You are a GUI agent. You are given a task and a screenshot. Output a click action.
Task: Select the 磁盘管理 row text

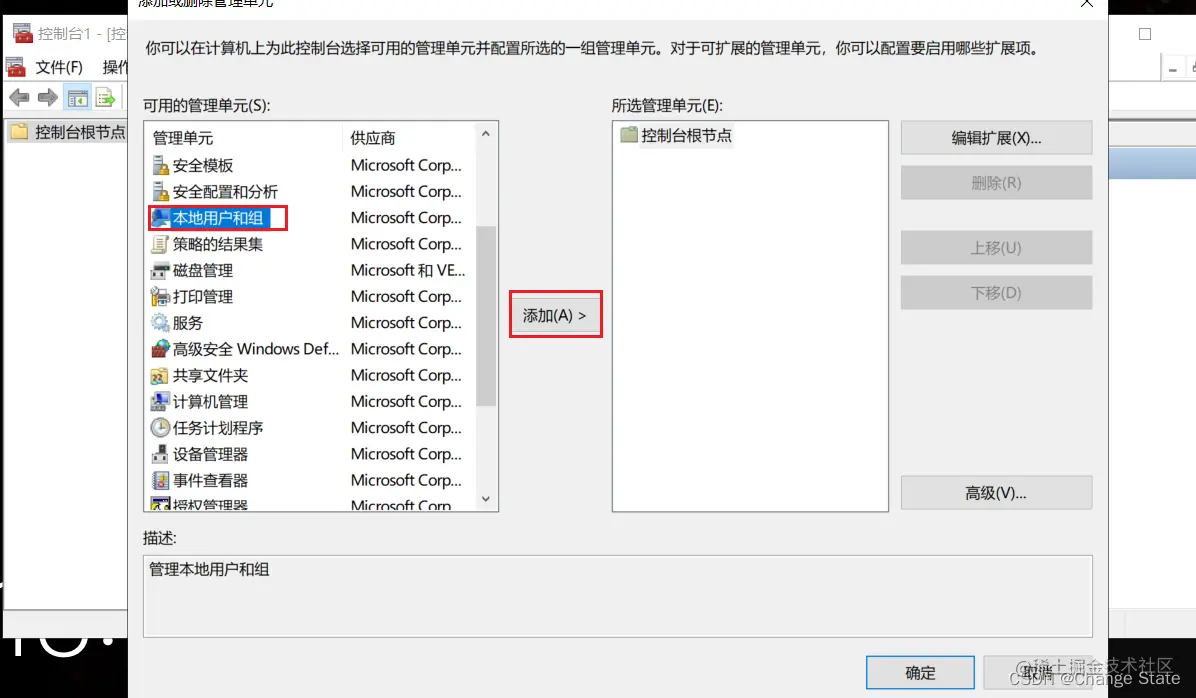click(203, 270)
